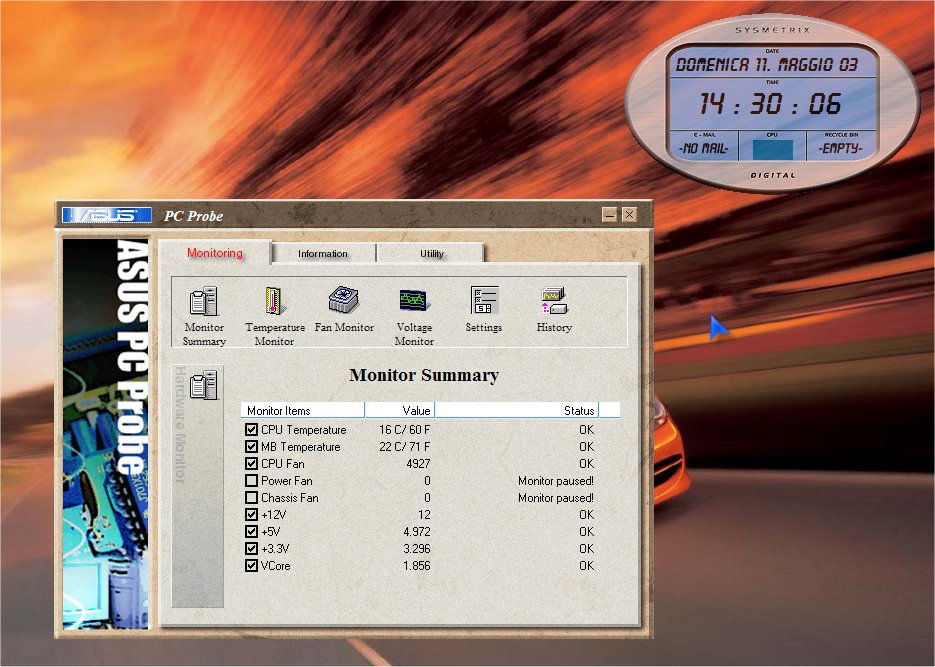
Task: Click the Hardware Monitor sidebar computer icon
Action: tap(203, 384)
